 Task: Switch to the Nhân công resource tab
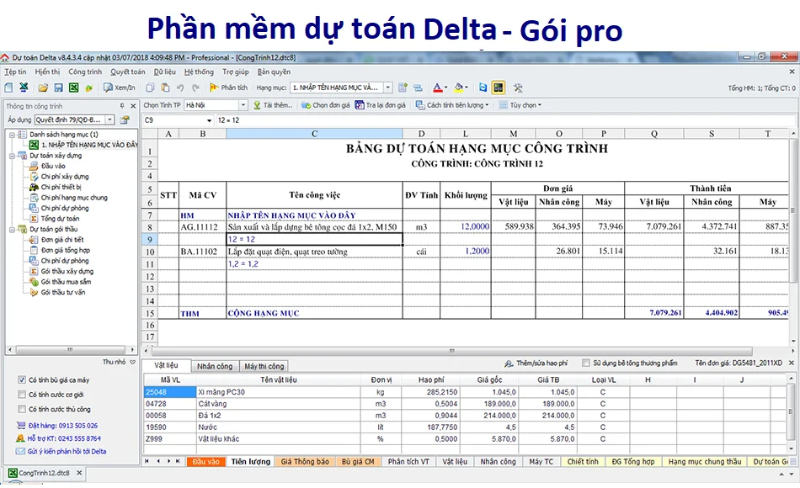(215, 366)
